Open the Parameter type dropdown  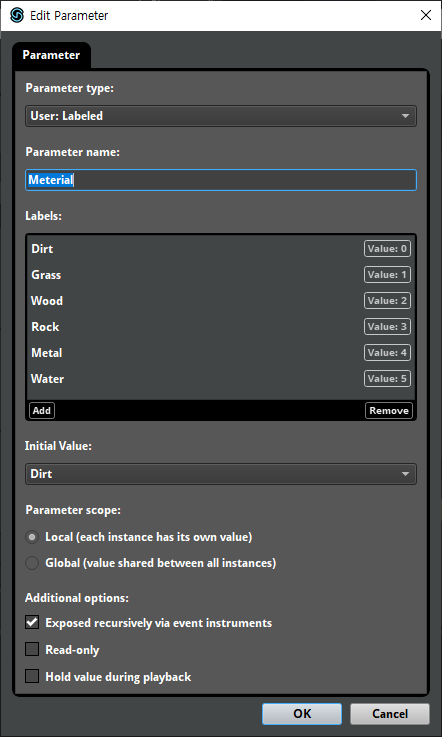pyautogui.click(x=221, y=116)
